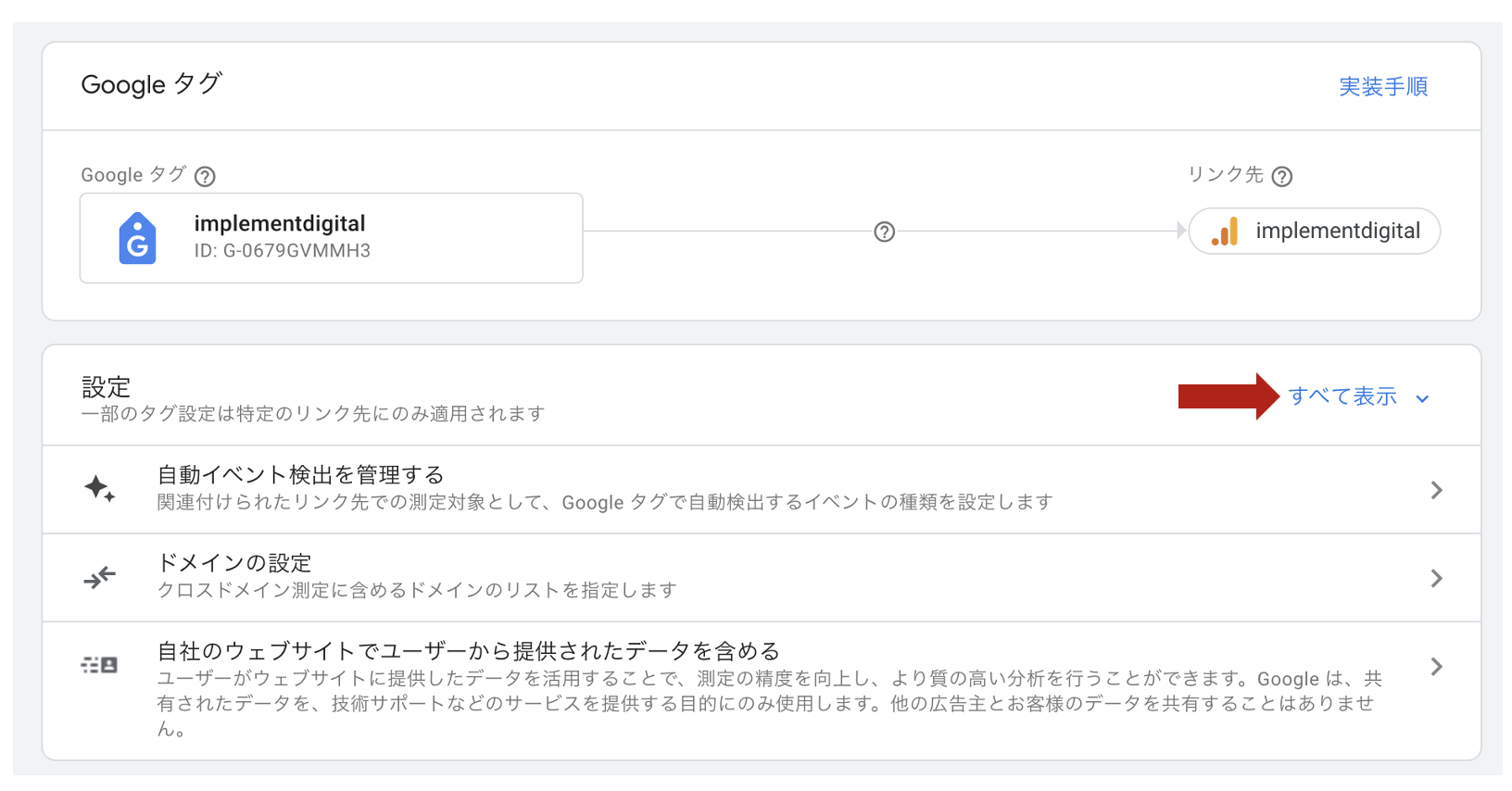Click help icon next to リンク先 label

pyautogui.click(x=1282, y=176)
